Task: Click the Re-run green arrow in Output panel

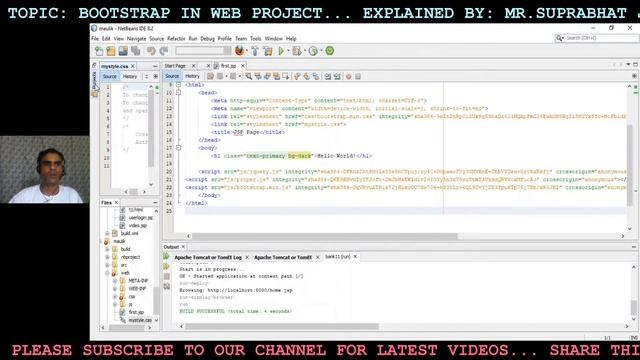Action: (x=167, y=256)
